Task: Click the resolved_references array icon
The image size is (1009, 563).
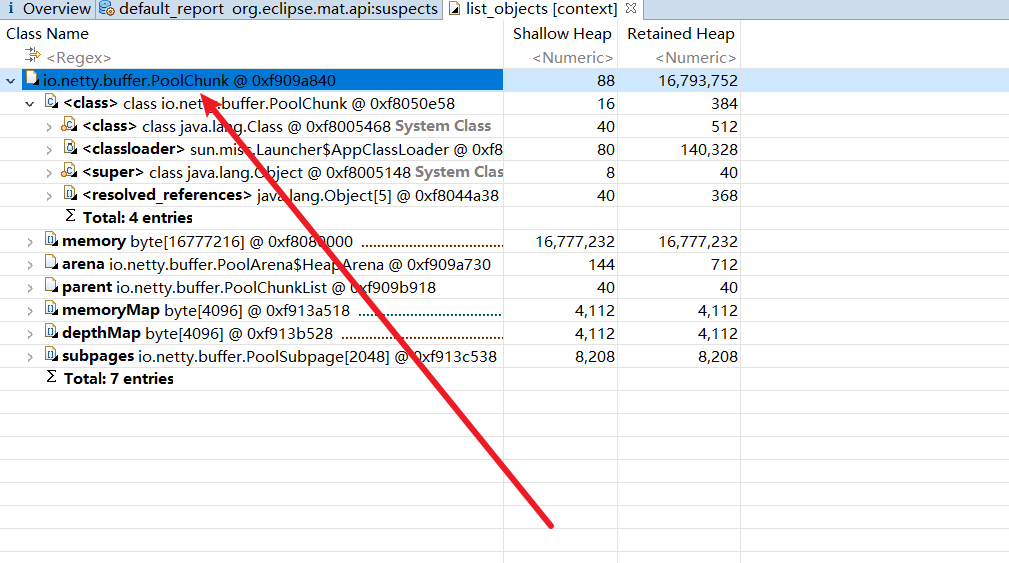Action: tap(70, 194)
